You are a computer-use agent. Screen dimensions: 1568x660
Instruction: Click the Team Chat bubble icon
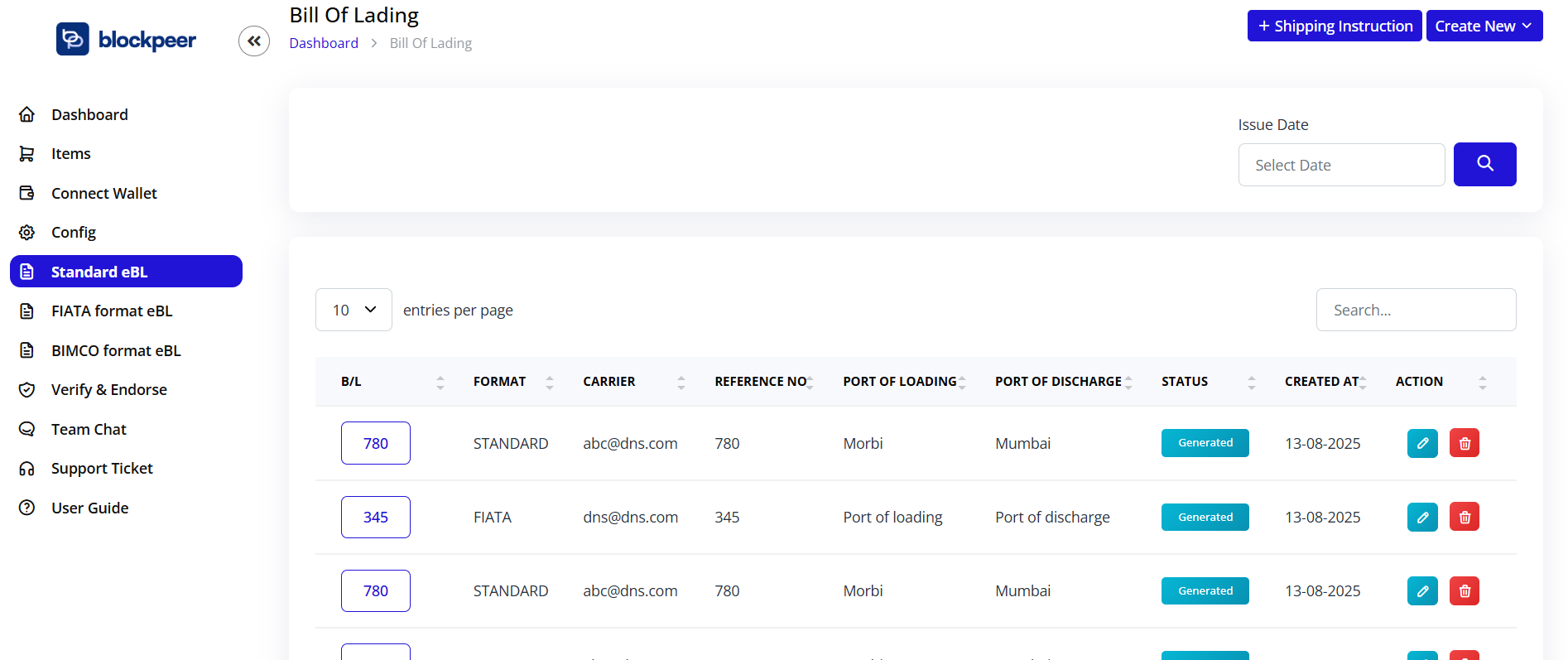27,429
